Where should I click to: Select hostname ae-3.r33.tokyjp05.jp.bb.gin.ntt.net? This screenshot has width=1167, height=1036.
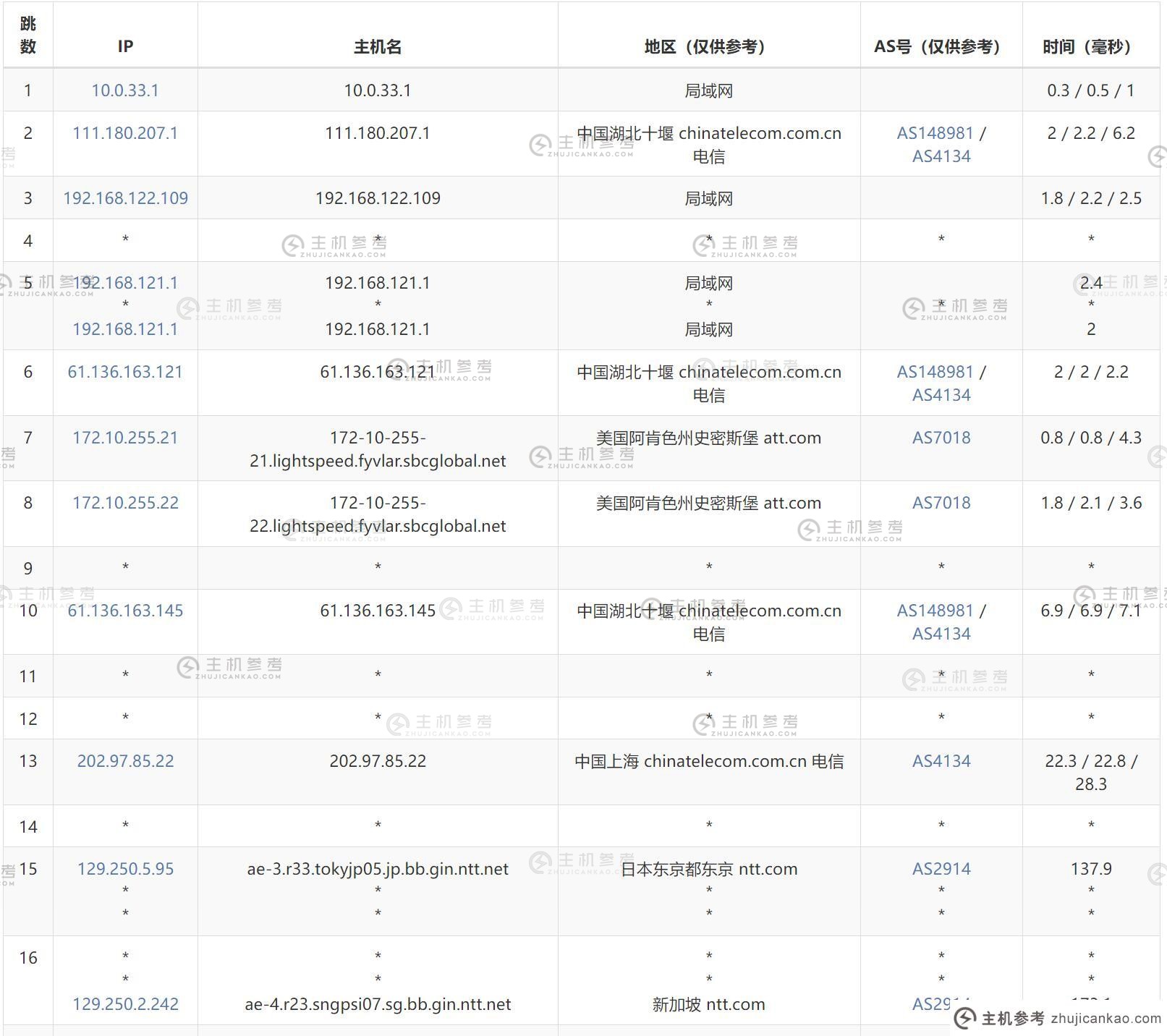point(378,869)
